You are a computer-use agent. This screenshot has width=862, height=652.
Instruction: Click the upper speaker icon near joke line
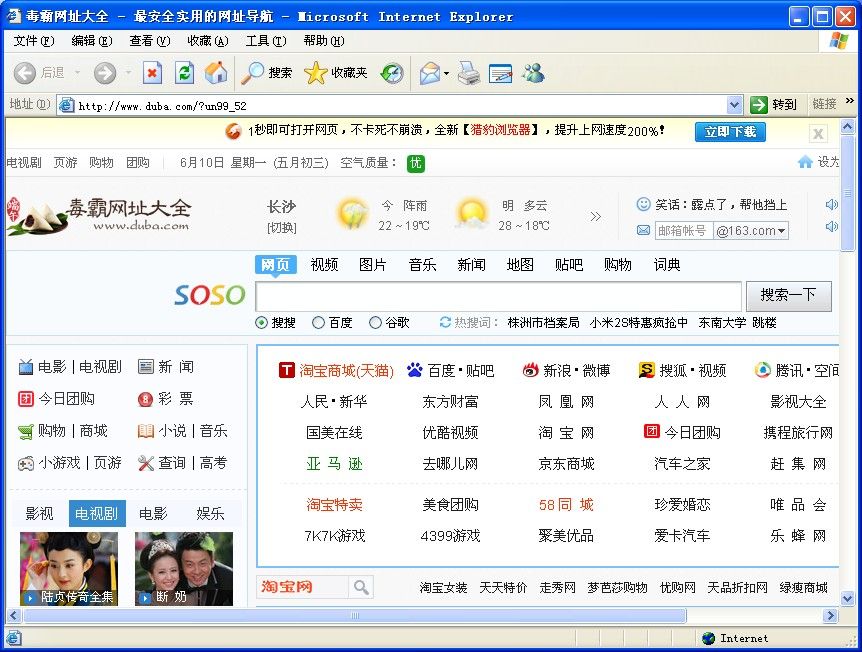pos(831,205)
